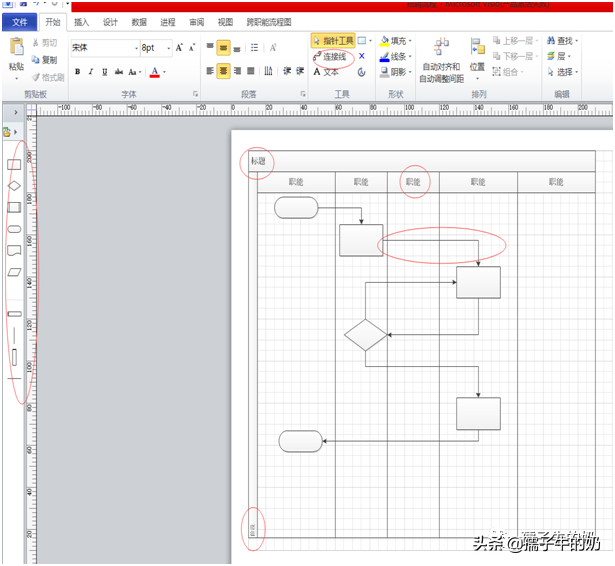The width and height of the screenshot is (615, 566).
Task: Switch to the 跨职能流程图 ribbon tab
Action: [x=269, y=22]
